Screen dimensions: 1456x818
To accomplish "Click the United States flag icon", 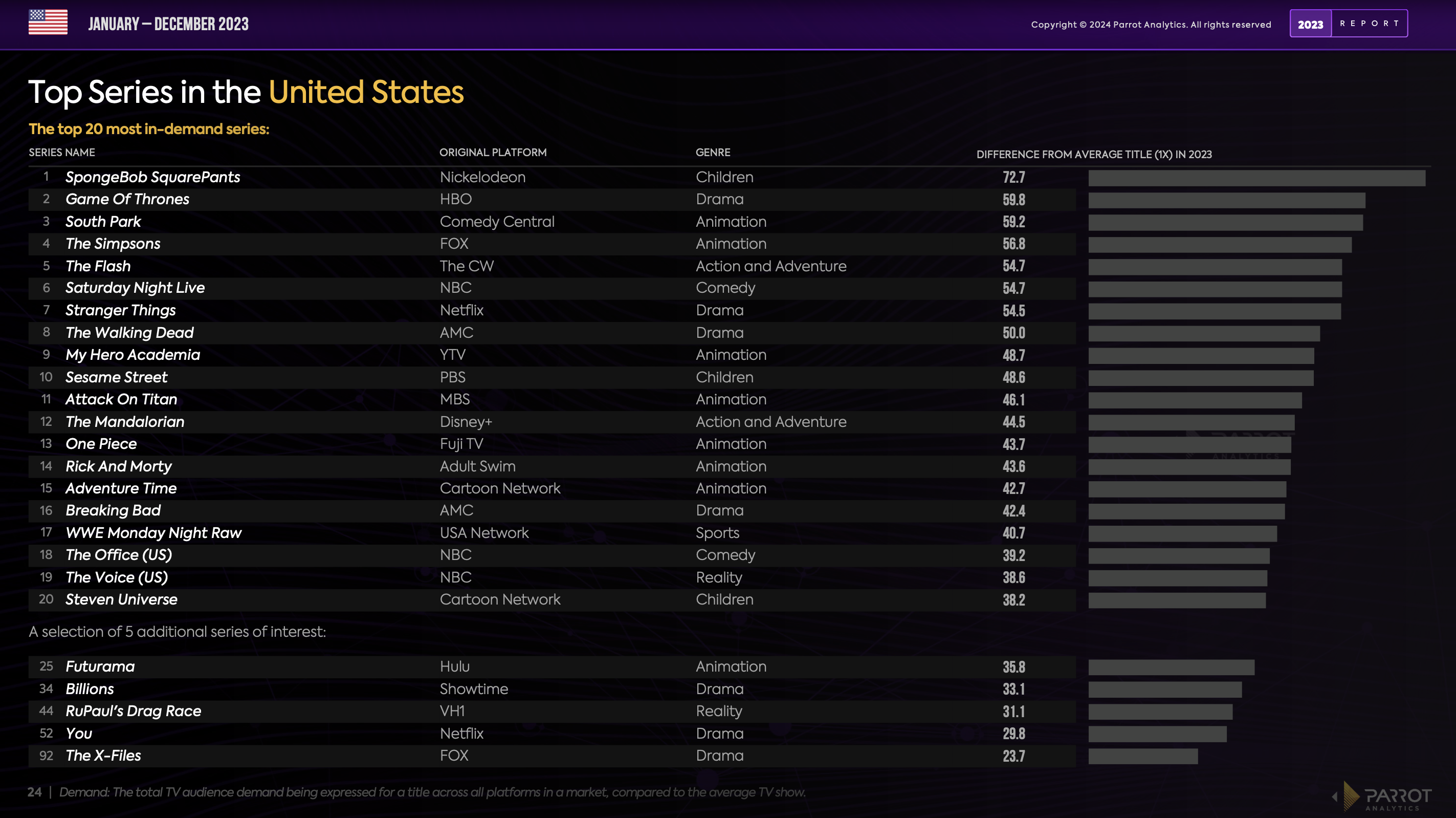I will pos(48,22).
